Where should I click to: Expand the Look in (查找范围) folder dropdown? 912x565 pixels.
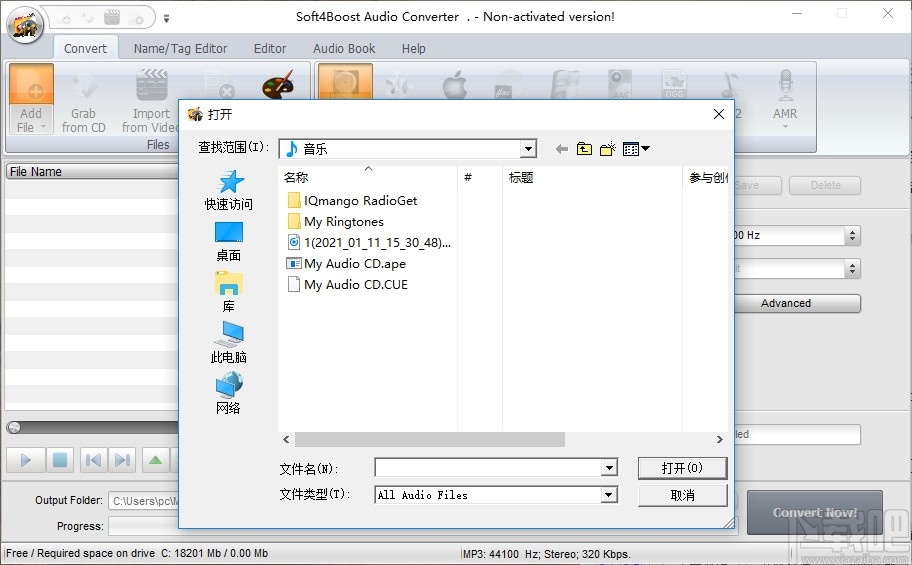(x=528, y=149)
